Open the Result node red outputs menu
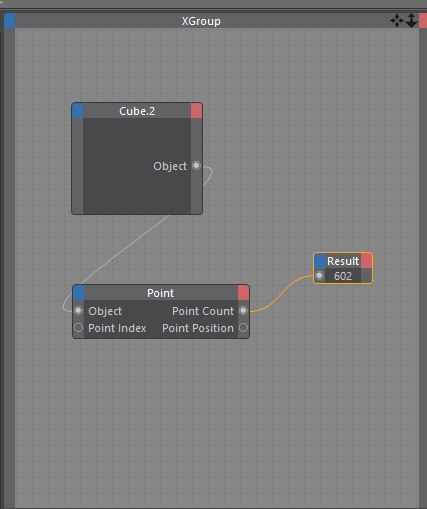The image size is (427, 509). [367, 261]
